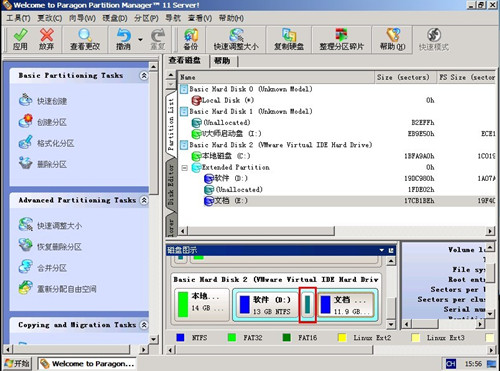Open the 硬盘(D) menu

click(x=115, y=18)
